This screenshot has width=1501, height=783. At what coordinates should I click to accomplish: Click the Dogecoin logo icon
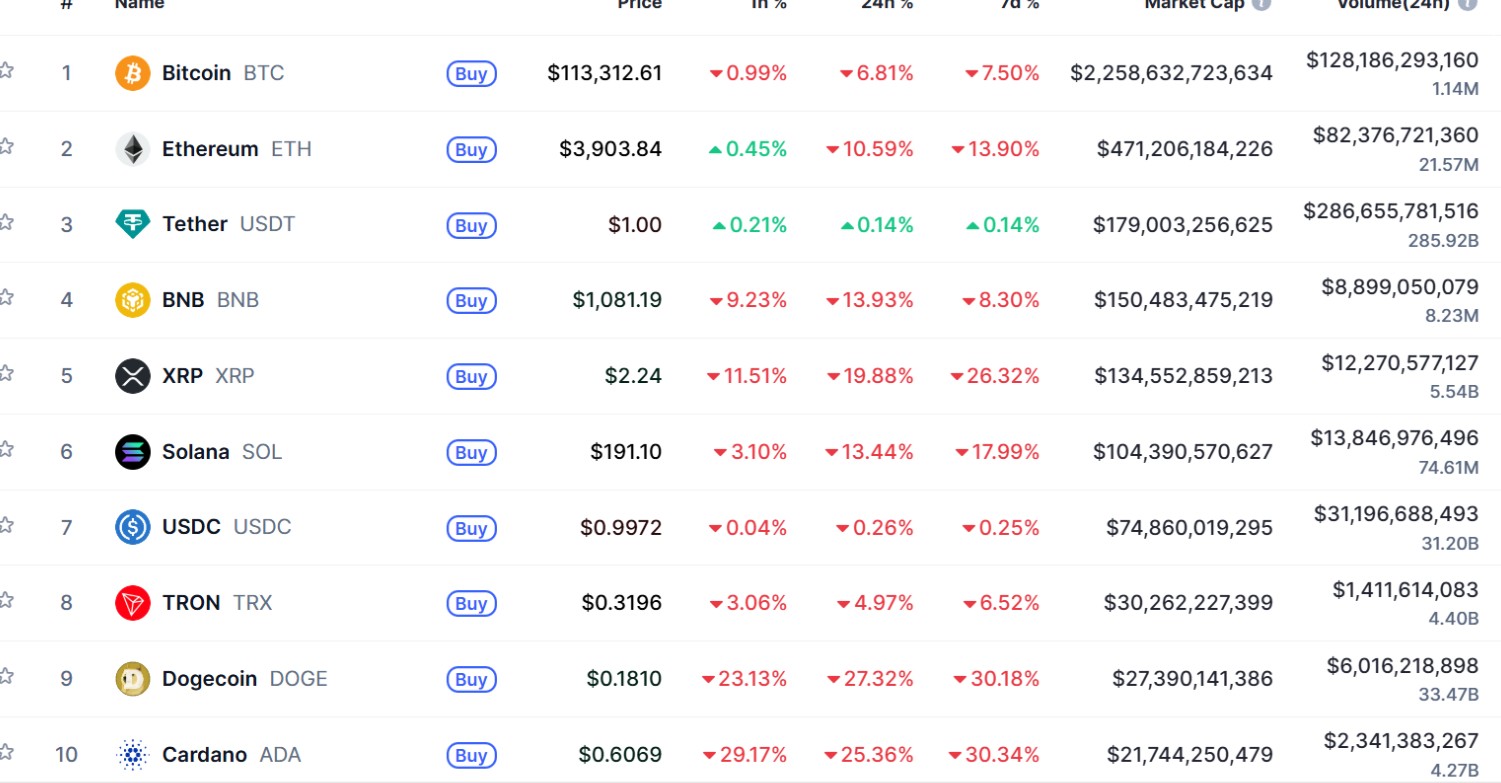click(x=133, y=679)
